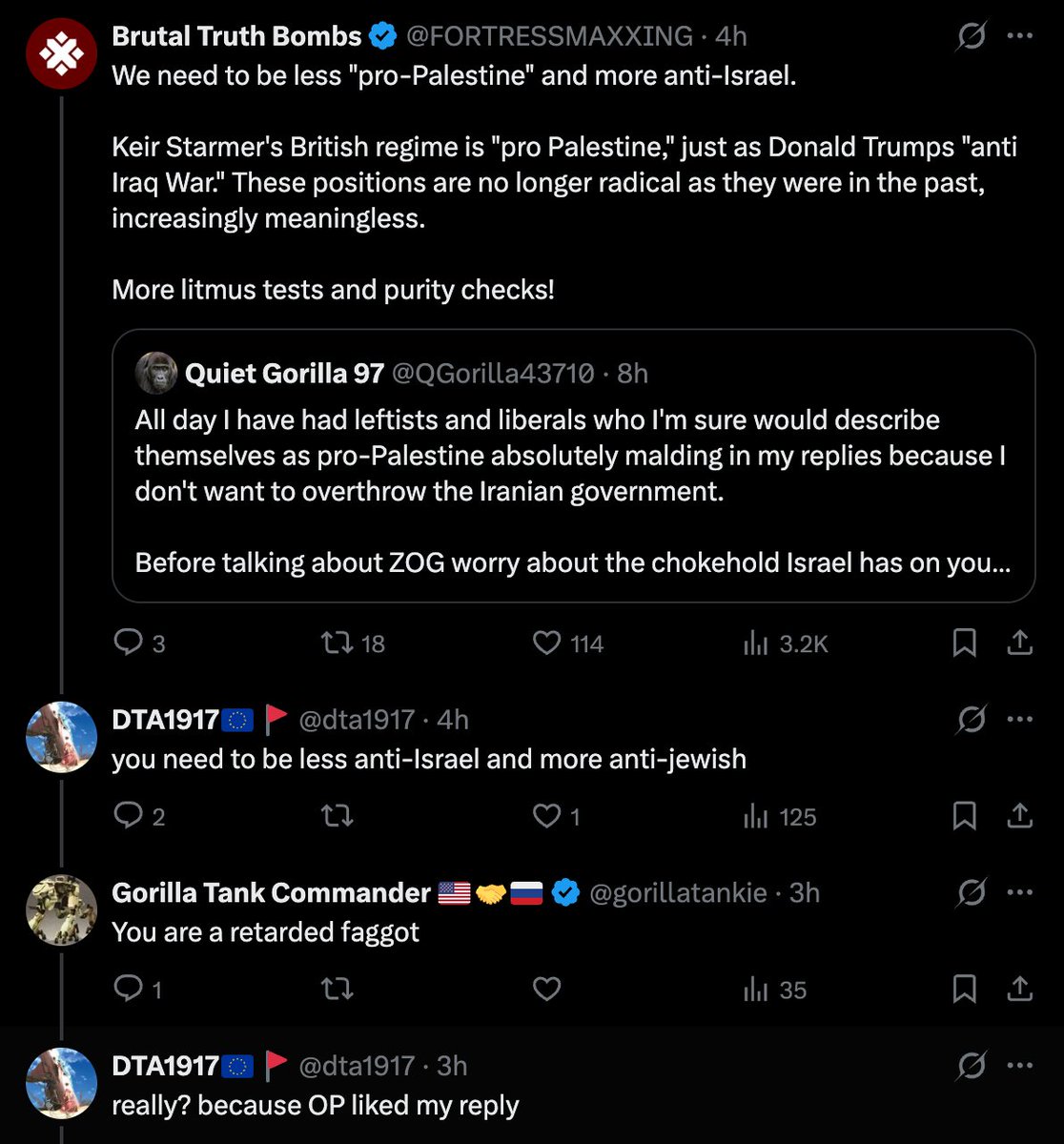Viewport: 1064px width, 1144px height.
Task: Repost the Brutal Truth Bombs tweet
Action: (353, 643)
